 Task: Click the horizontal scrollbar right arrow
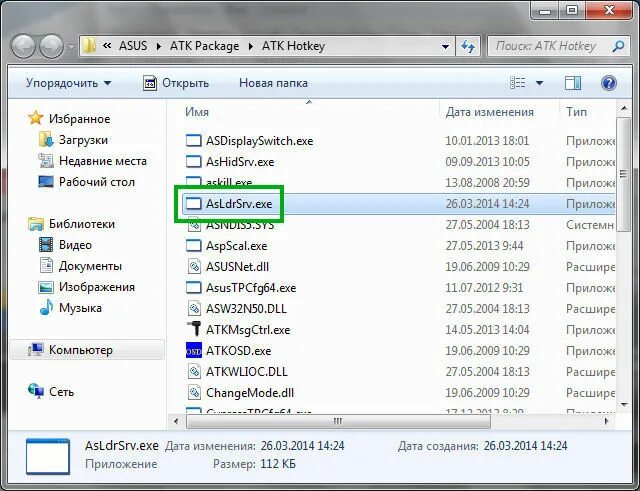click(606, 421)
